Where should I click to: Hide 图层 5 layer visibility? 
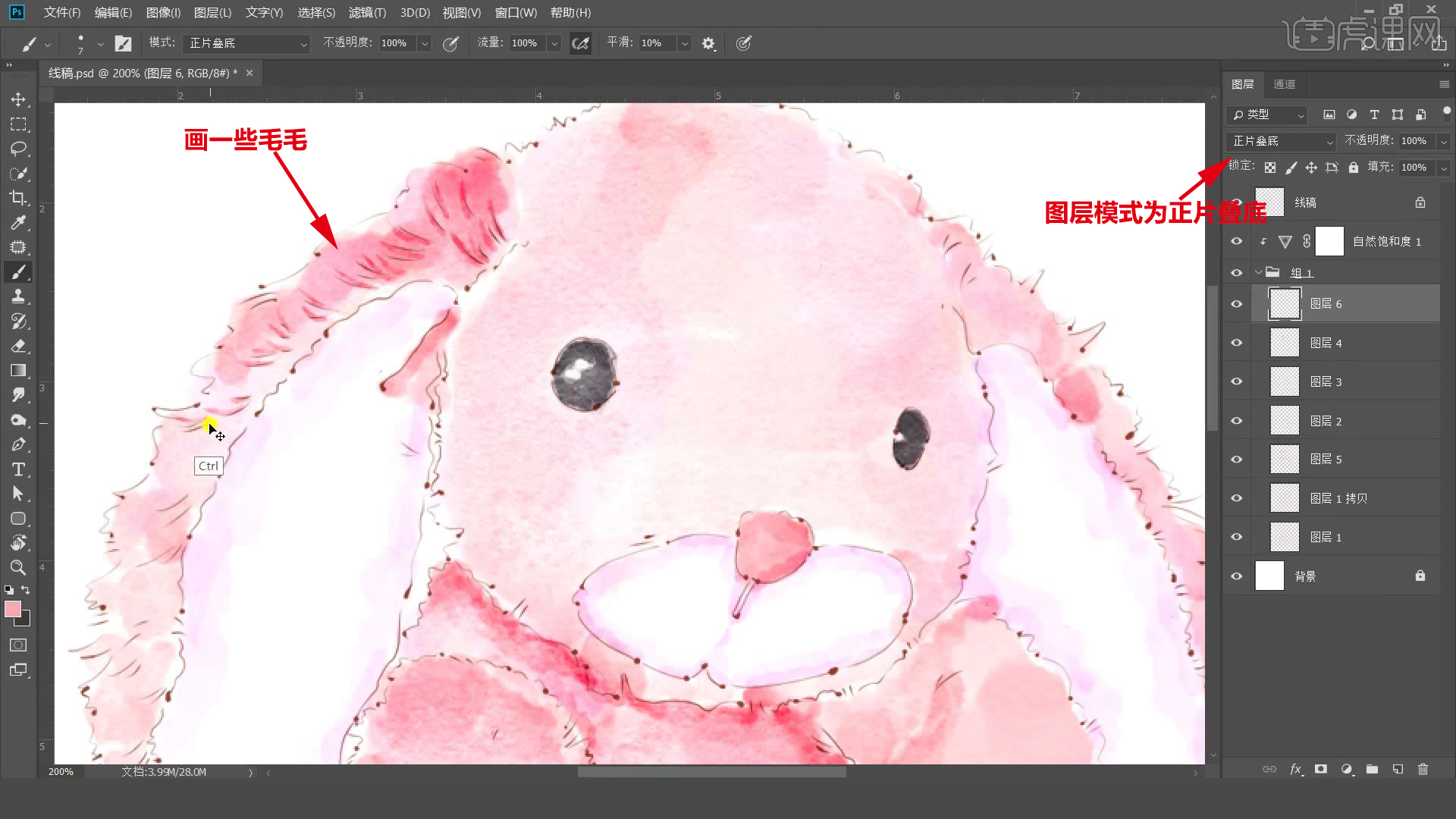click(x=1237, y=460)
